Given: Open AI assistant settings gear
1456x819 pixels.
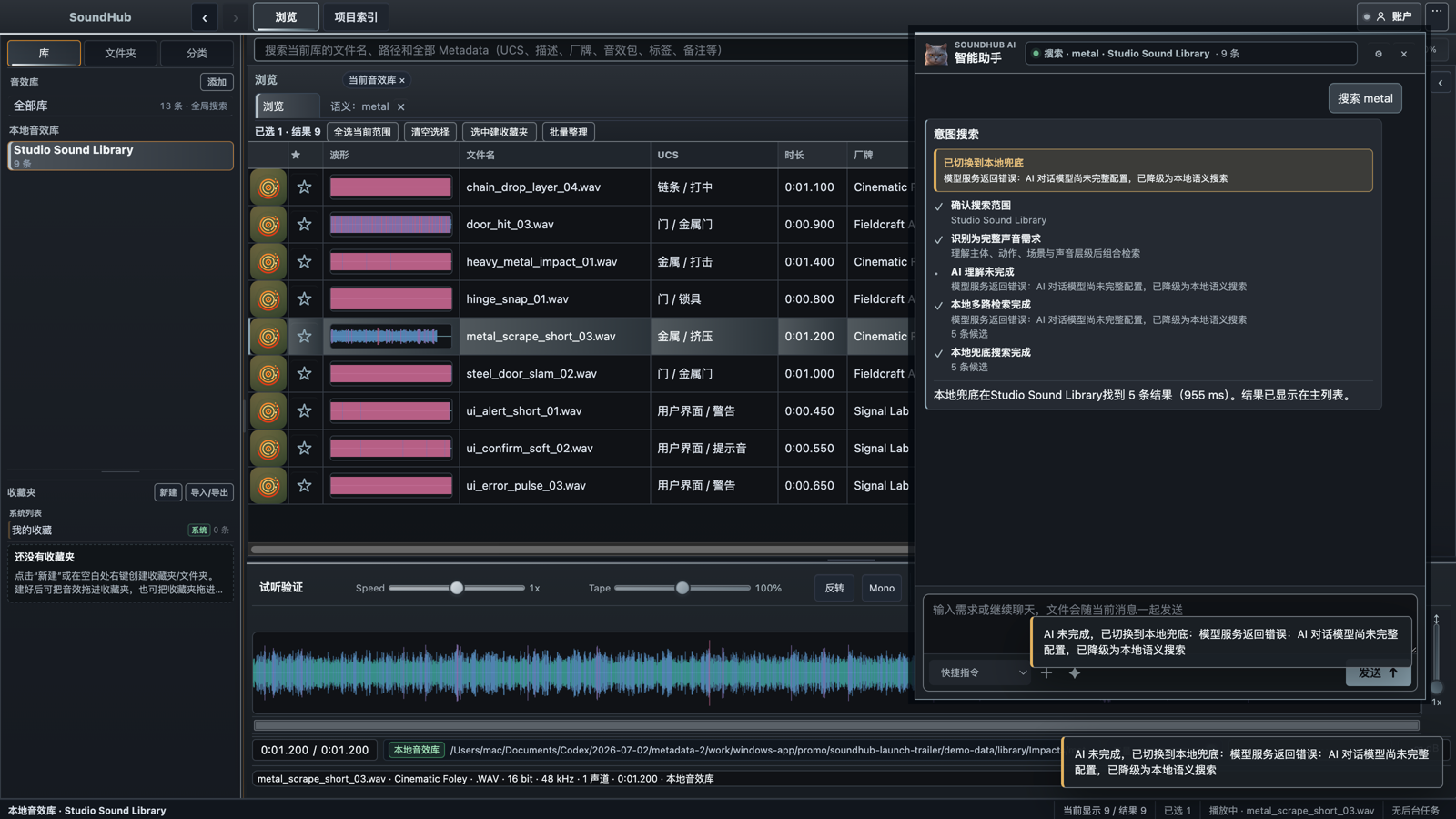Looking at the screenshot, I should pyautogui.click(x=1379, y=54).
